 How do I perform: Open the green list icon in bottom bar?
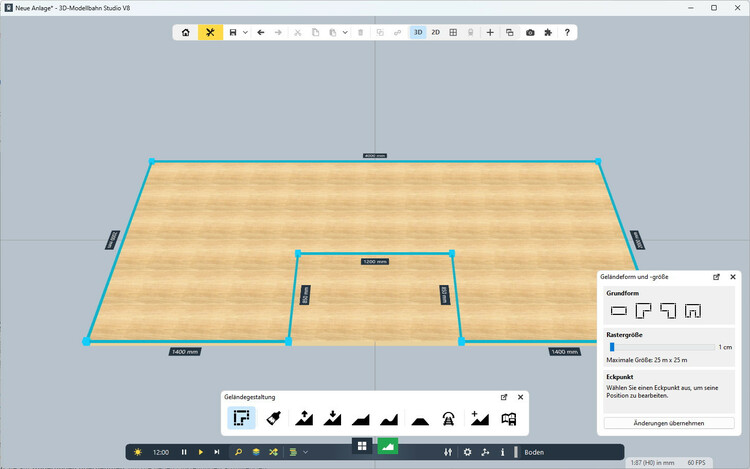[293, 452]
